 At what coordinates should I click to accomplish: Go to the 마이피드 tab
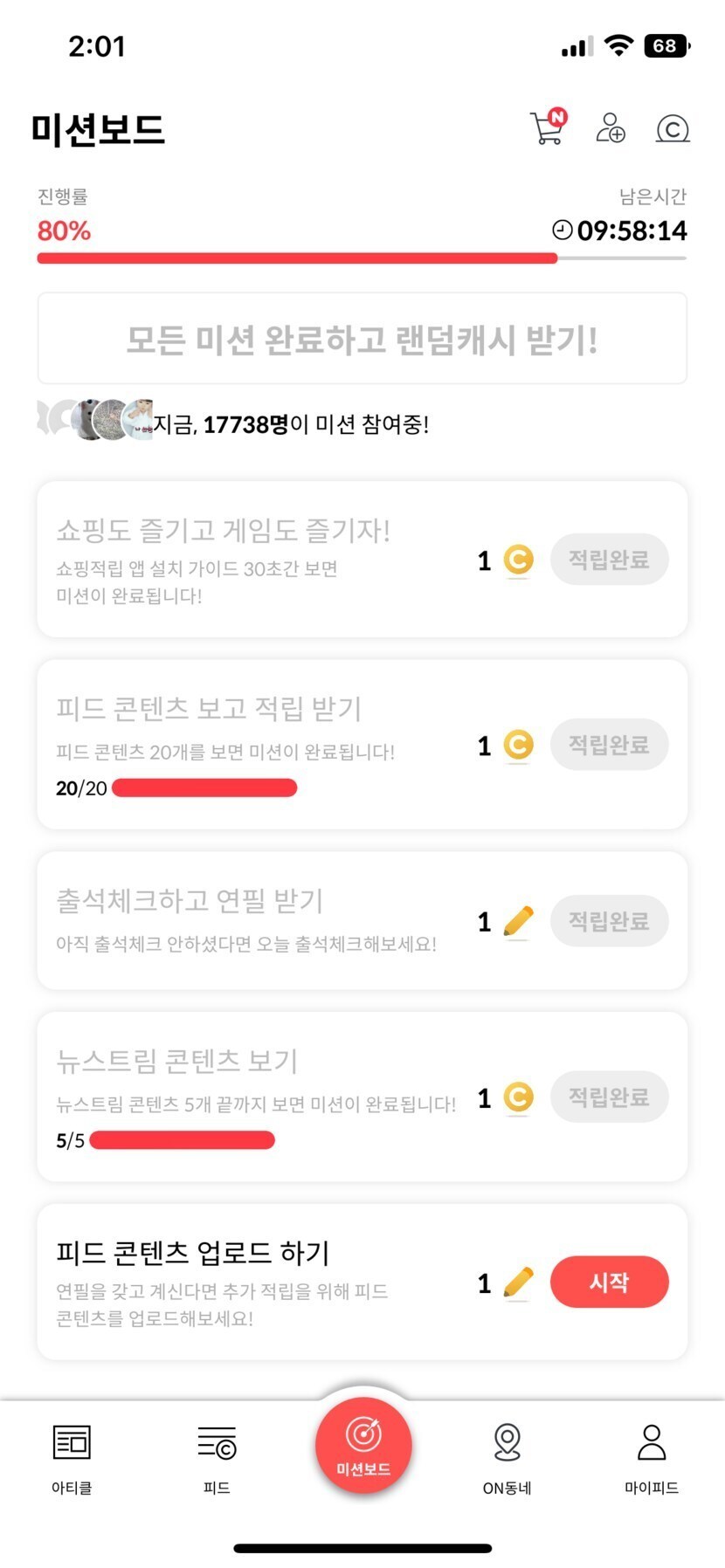click(x=652, y=1455)
